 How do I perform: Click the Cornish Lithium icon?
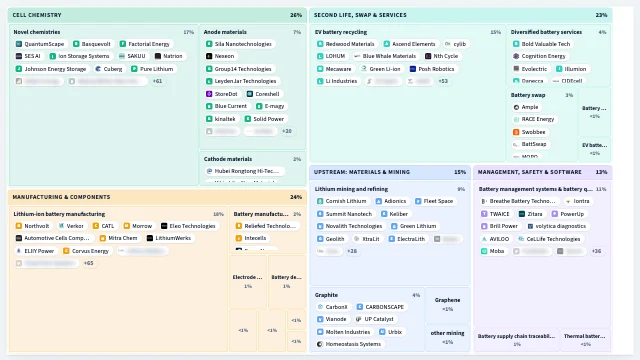pos(320,201)
